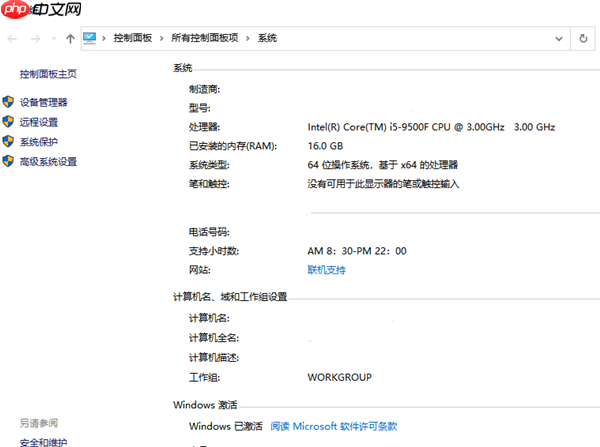The height and width of the screenshot is (447, 600).
Task: Click 笔和触控 label
Action: point(209,184)
